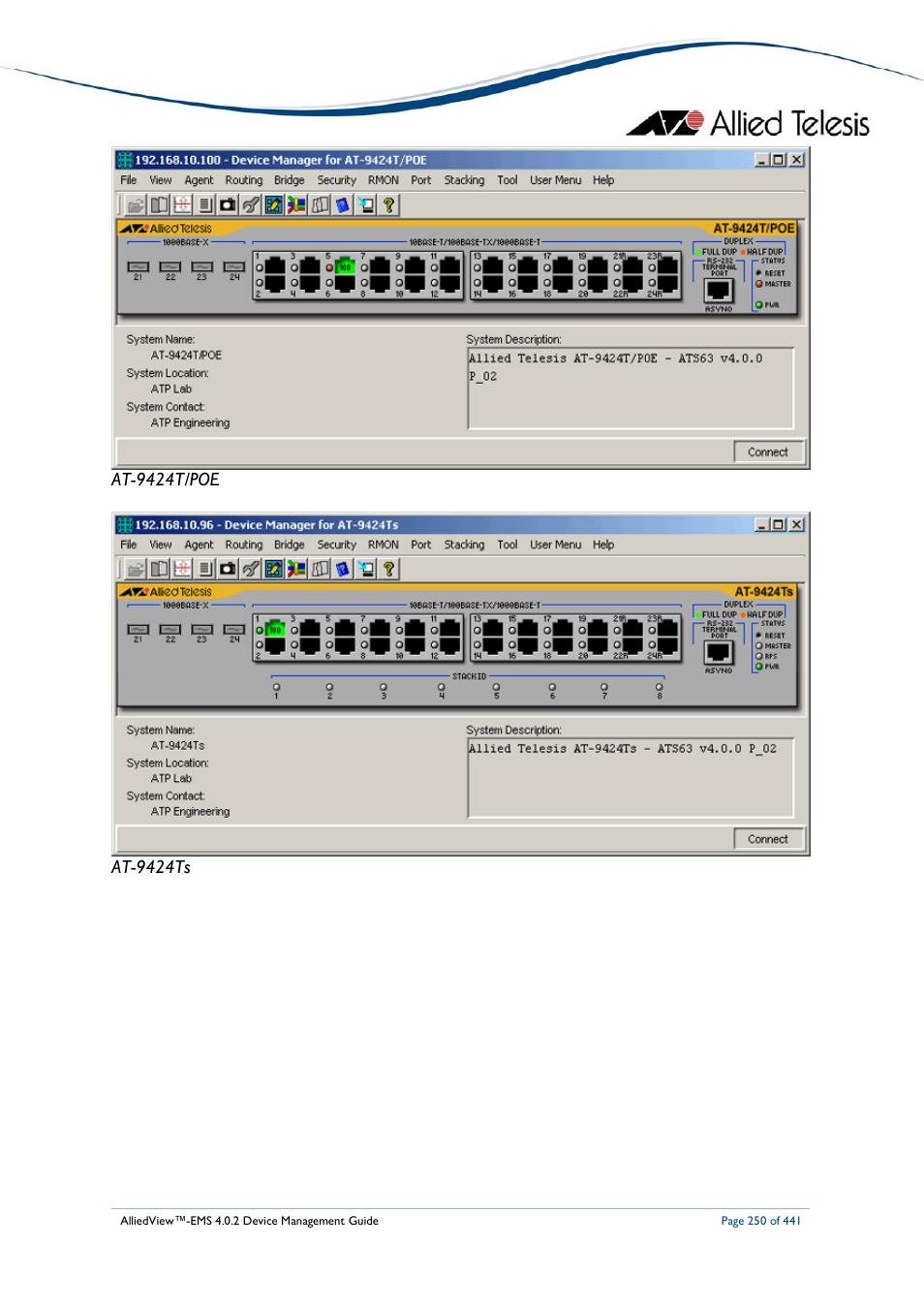924x1309 pixels.
Task: Click the RS-232 terminal port on AT-9424Ts
Action: [x=719, y=653]
